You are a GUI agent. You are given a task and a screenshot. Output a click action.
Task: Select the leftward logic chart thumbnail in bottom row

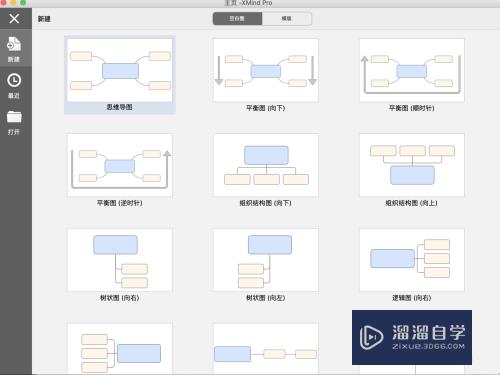click(120, 349)
